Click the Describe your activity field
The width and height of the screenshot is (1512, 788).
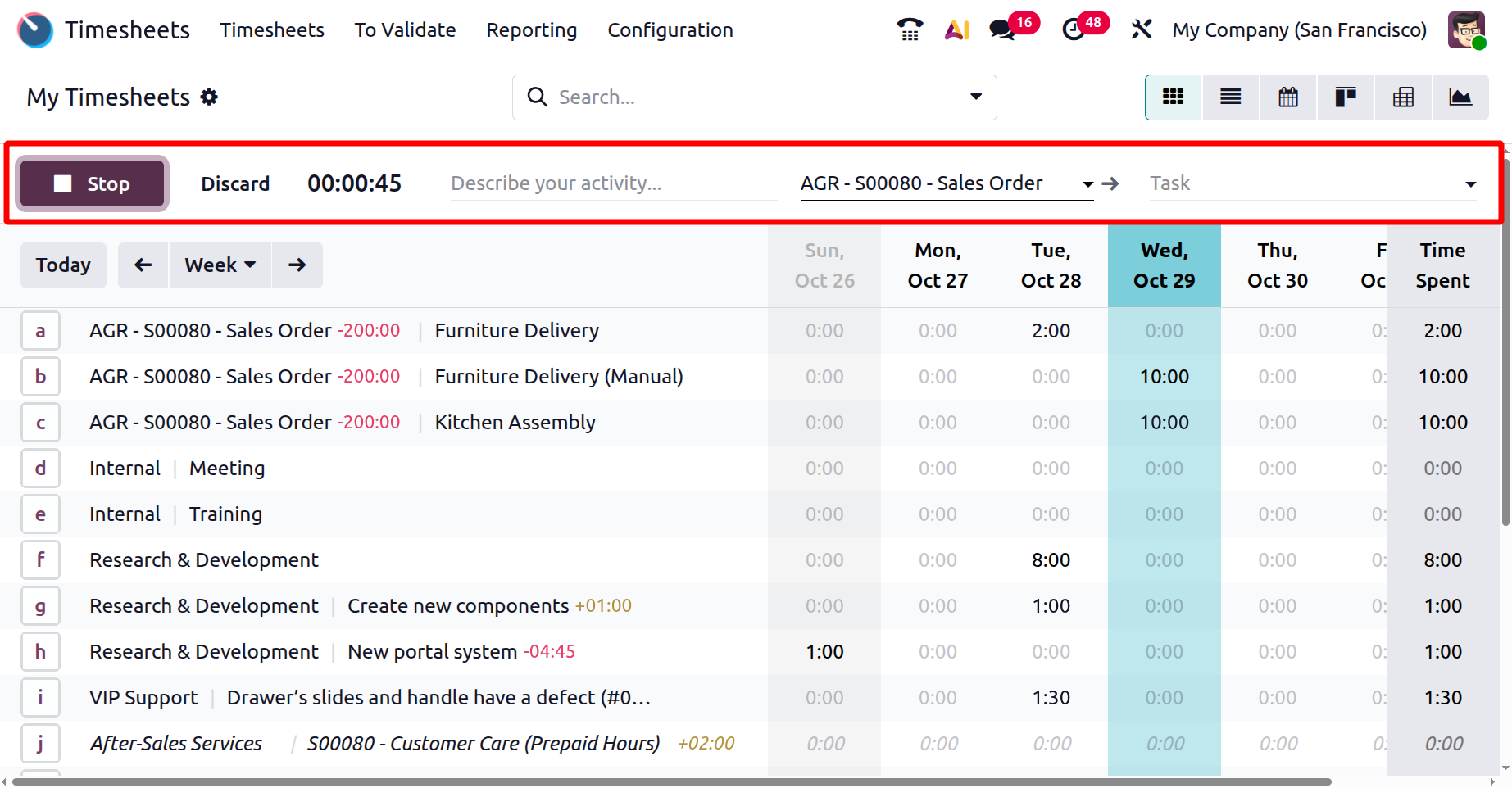click(613, 184)
